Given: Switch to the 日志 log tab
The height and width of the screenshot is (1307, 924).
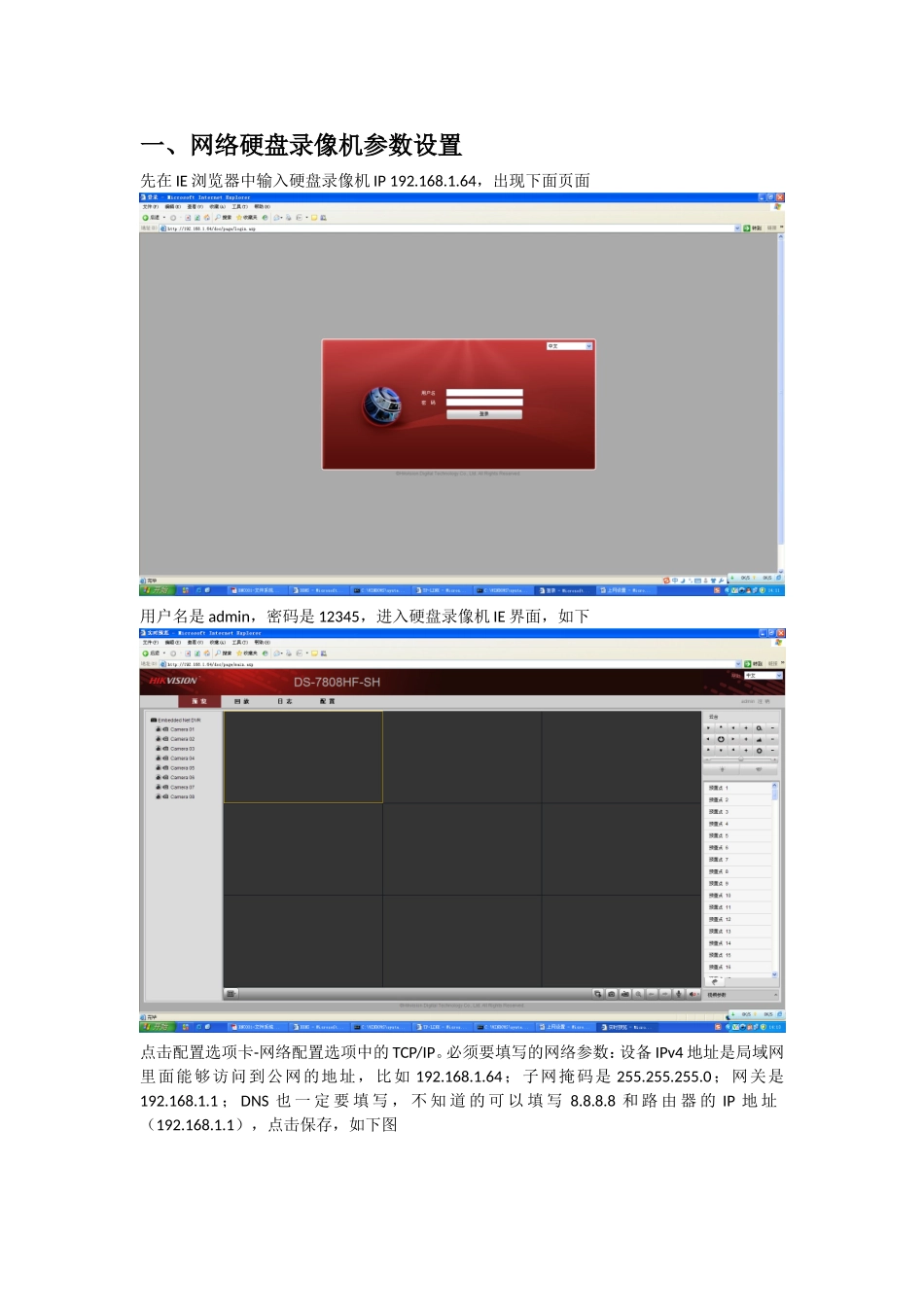Looking at the screenshot, I should click(285, 701).
